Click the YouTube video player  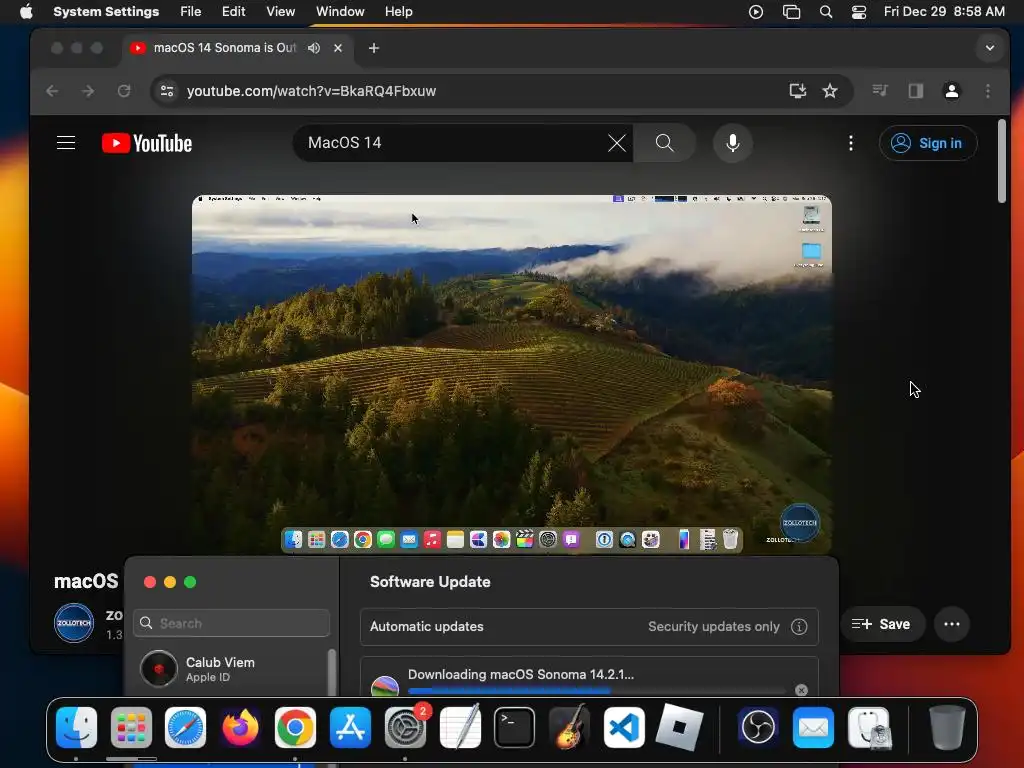click(511, 374)
